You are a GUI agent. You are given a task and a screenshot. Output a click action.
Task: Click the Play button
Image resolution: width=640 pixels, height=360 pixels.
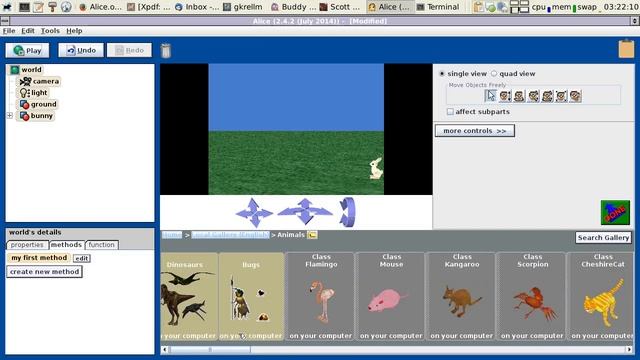pyautogui.click(x=27, y=51)
